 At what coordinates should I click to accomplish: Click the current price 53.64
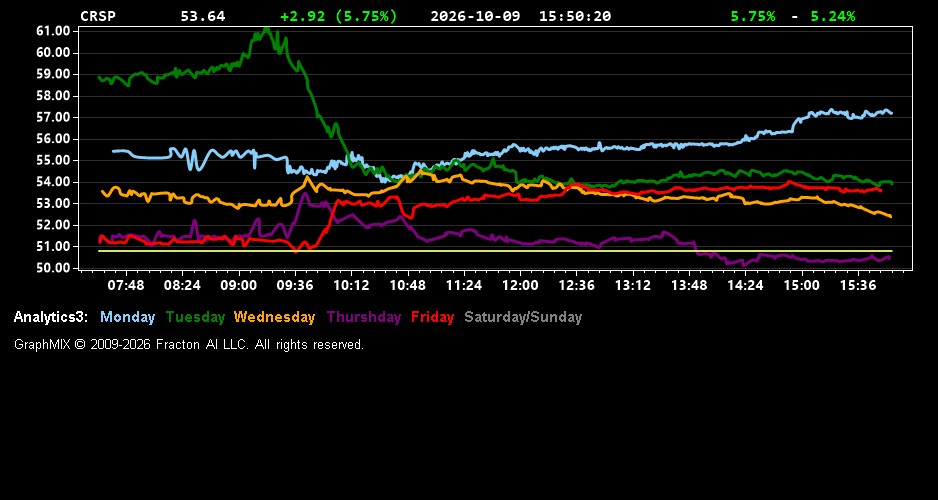[x=203, y=16]
